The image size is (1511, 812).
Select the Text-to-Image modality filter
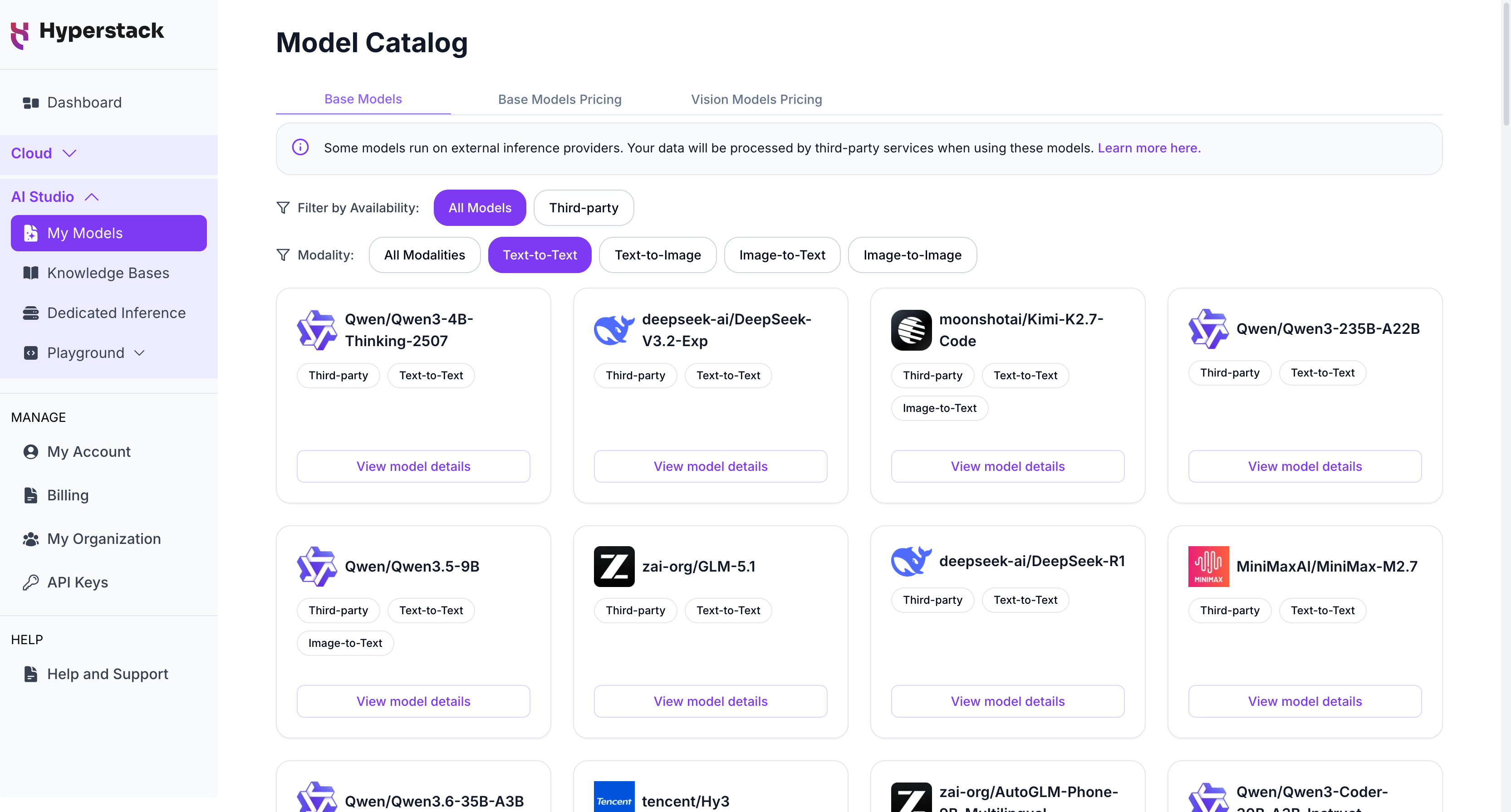[657, 255]
